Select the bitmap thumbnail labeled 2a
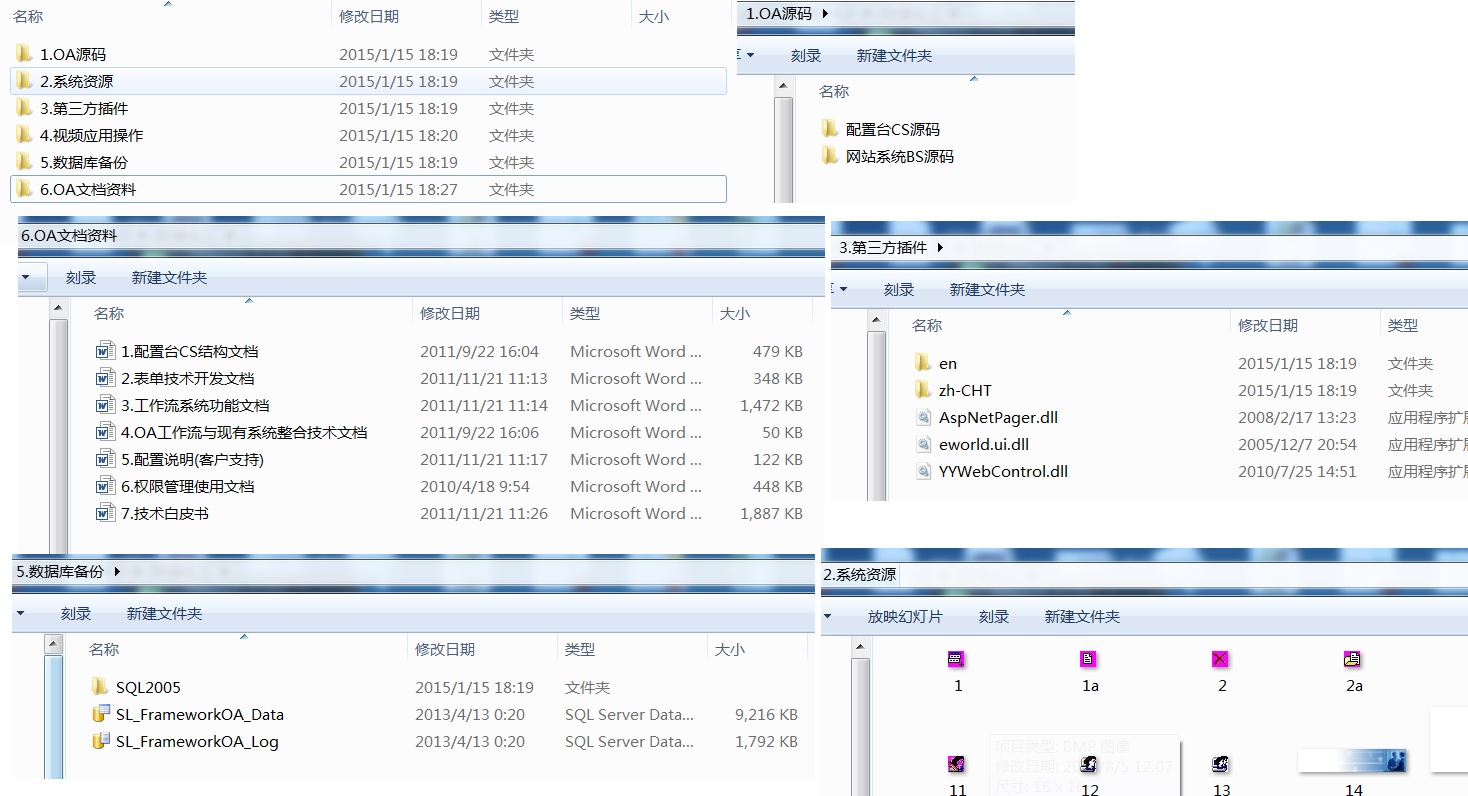 (1352, 659)
